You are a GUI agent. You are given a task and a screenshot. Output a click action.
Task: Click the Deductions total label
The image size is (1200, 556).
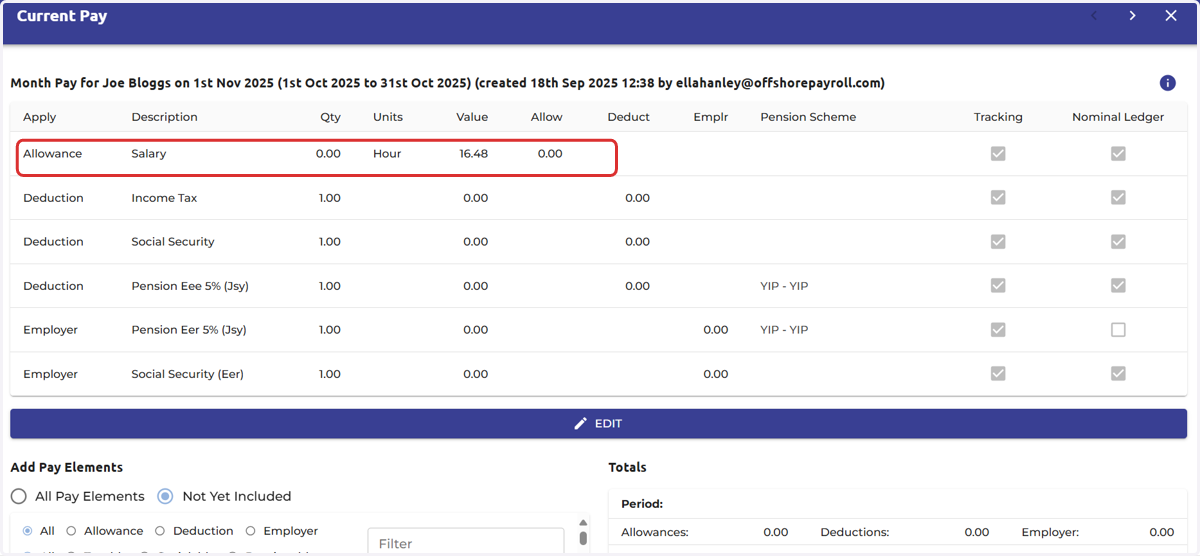[x=855, y=532]
